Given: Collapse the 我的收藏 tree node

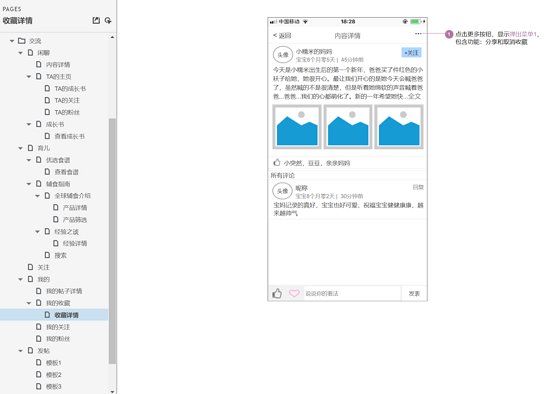Looking at the screenshot, I should click(x=29, y=303).
